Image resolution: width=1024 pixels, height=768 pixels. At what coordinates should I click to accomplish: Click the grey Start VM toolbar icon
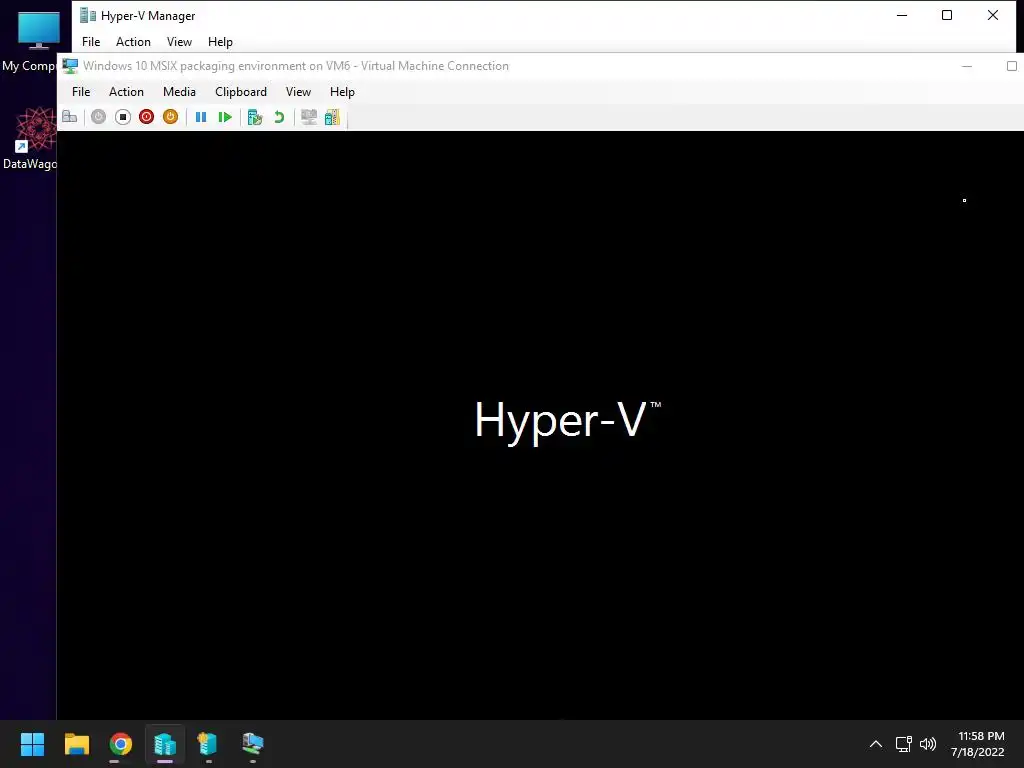click(99, 117)
